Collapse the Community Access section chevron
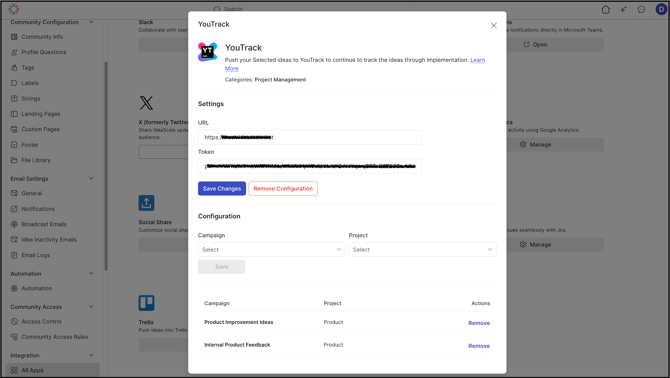The height and width of the screenshot is (378, 670). (x=91, y=307)
